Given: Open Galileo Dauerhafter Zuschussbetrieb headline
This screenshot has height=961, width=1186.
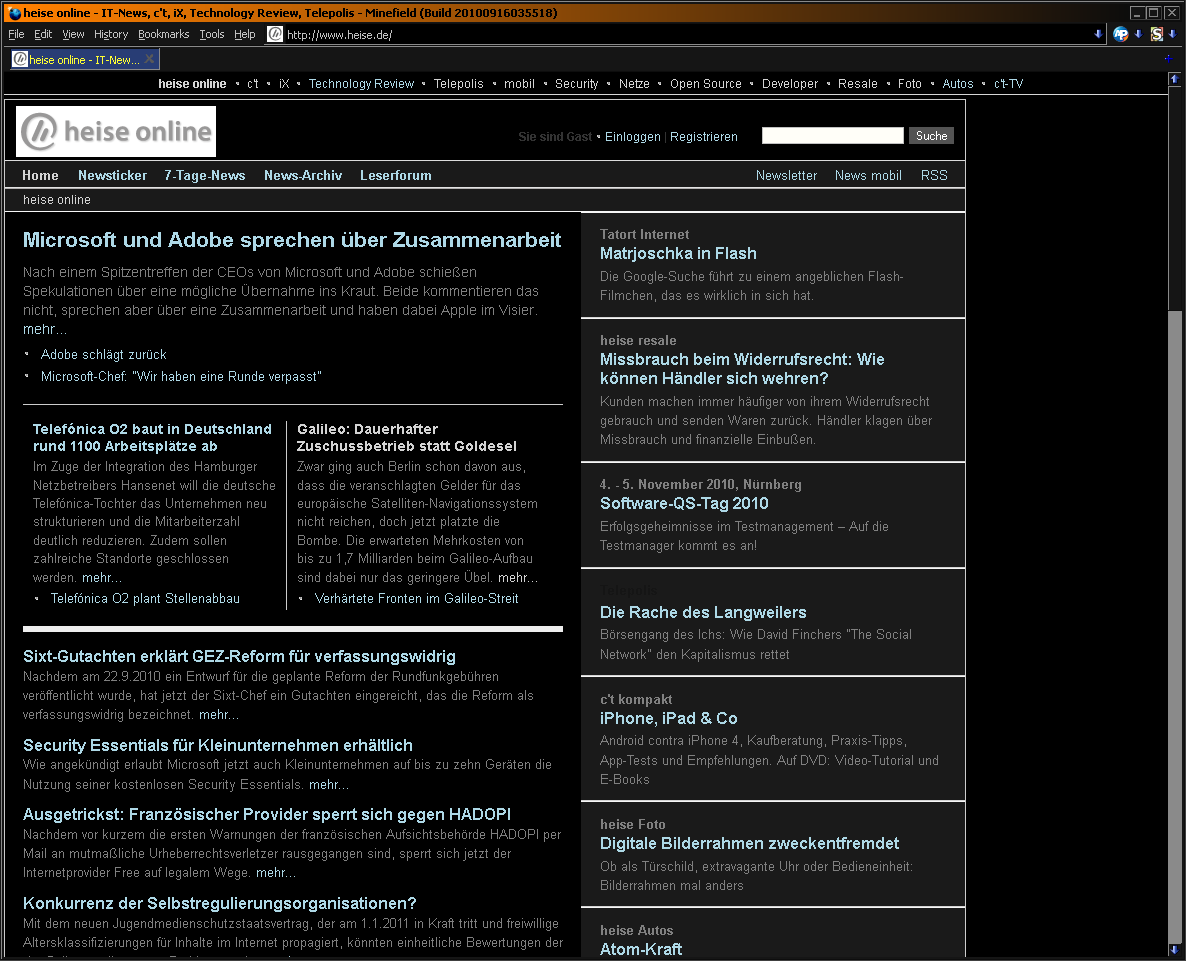Looking at the screenshot, I should click(x=407, y=437).
